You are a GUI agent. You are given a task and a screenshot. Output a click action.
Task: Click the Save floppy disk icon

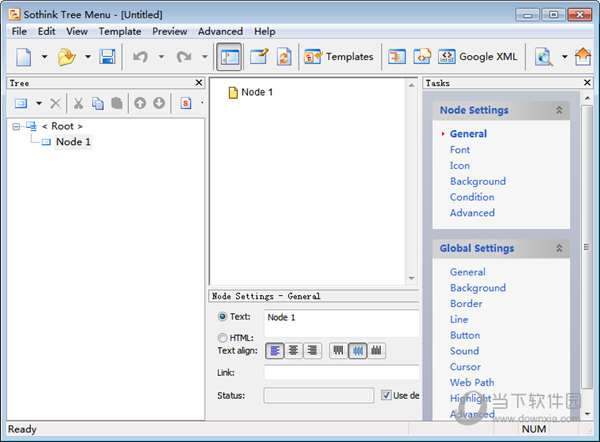[107, 57]
